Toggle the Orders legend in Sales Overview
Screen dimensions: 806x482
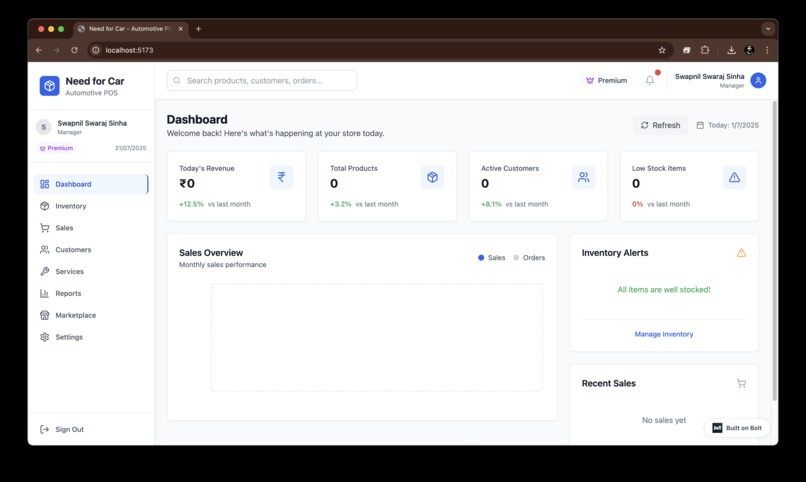click(529, 257)
